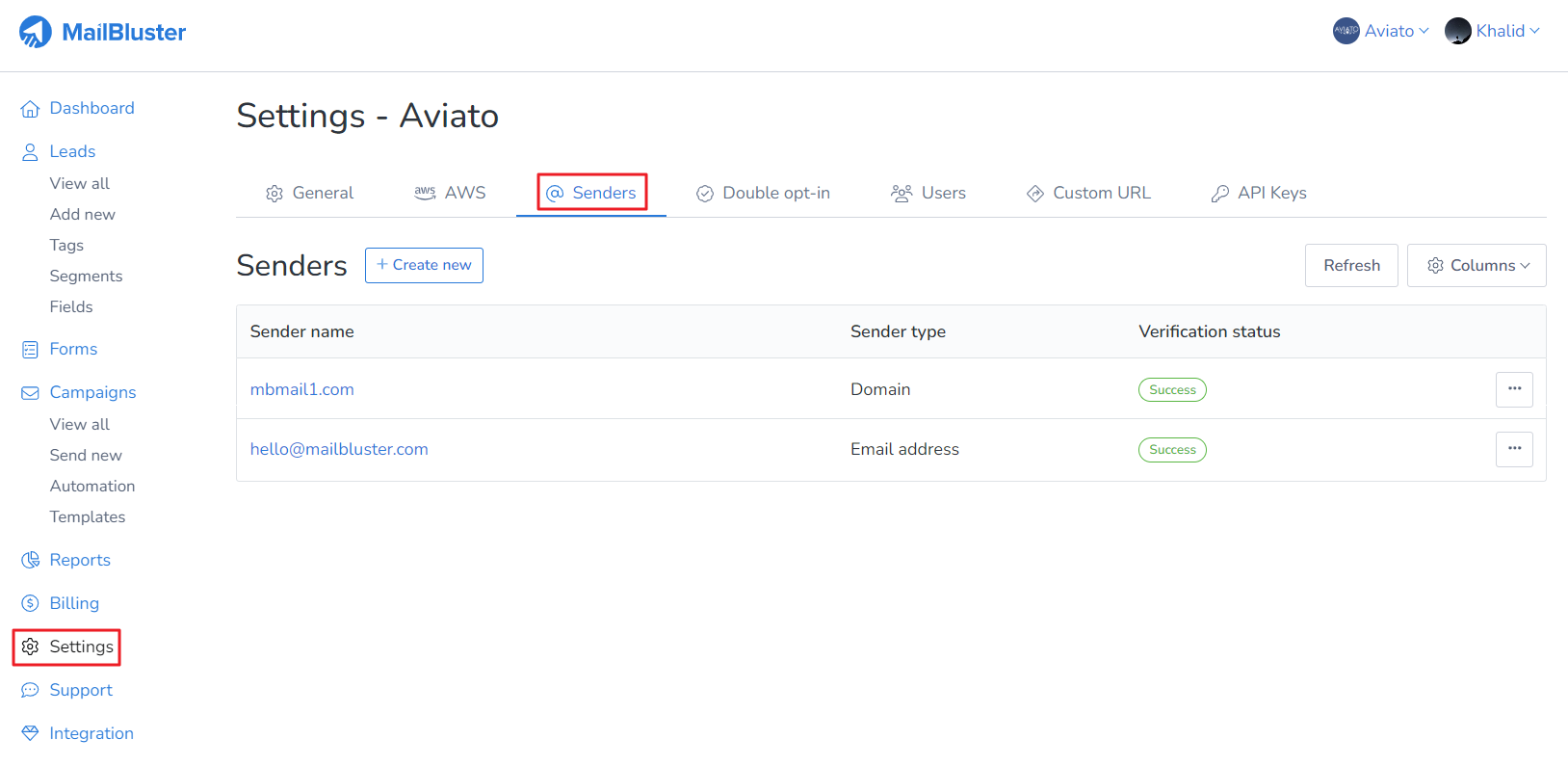
Task: Go to the API Keys tab
Action: coord(1259,193)
